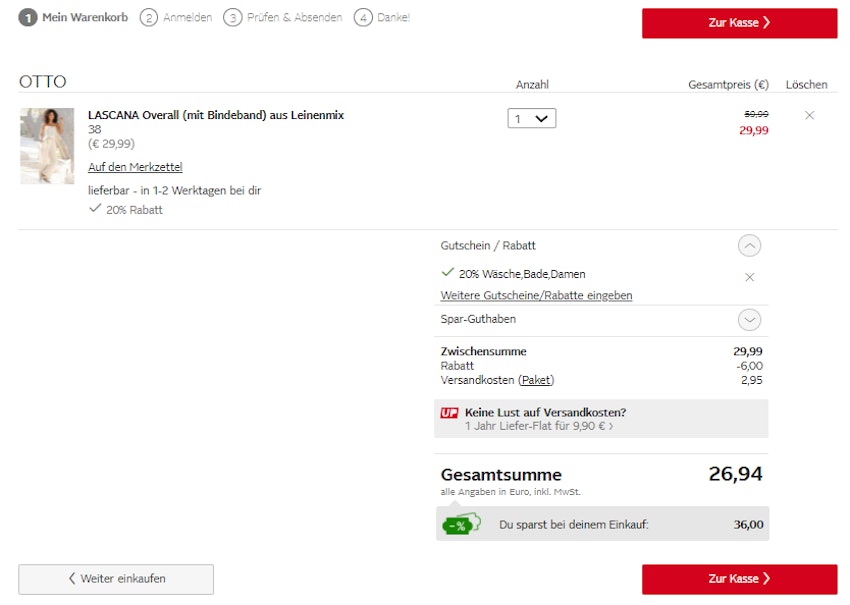Add the Overall to the Merkzettel
This screenshot has height=605, width=850.
pyautogui.click(x=134, y=166)
